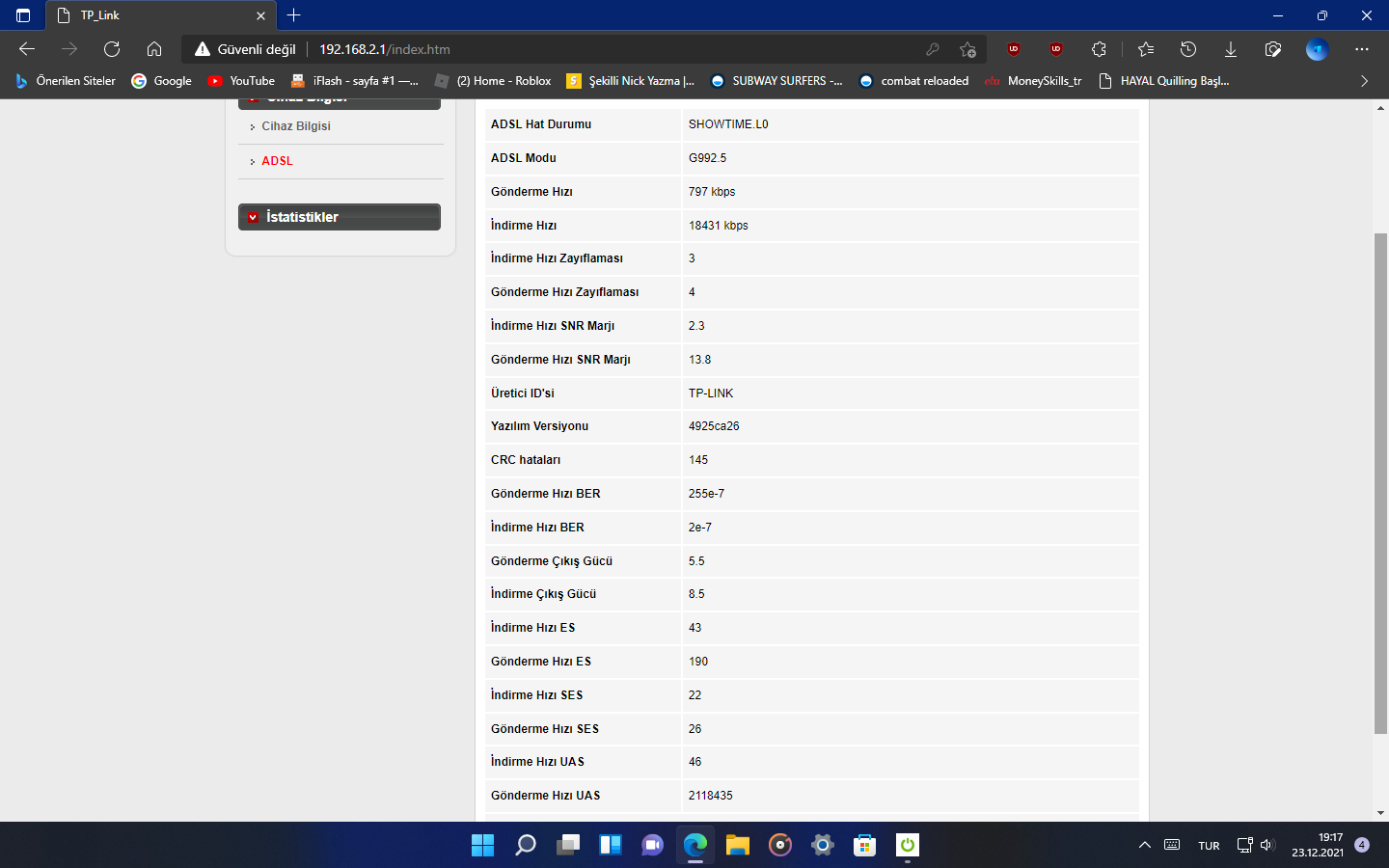Open a new browser tab
This screenshot has width=1389, height=868.
pos(294,15)
